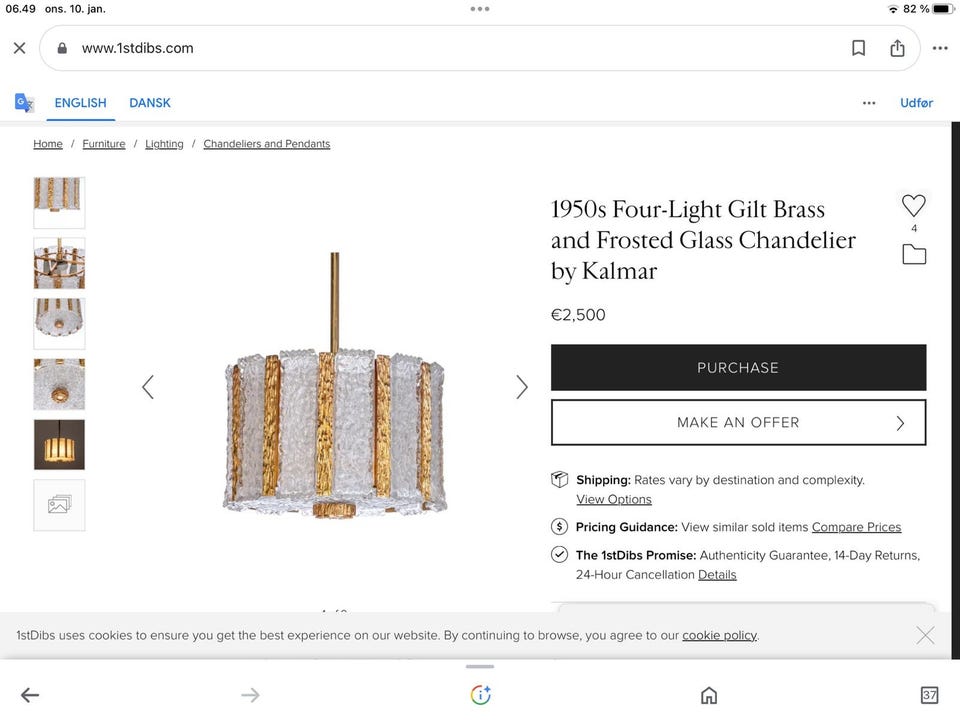Save the chandelier to a folder
Image resolution: width=960 pixels, height=720 pixels.
(914, 255)
